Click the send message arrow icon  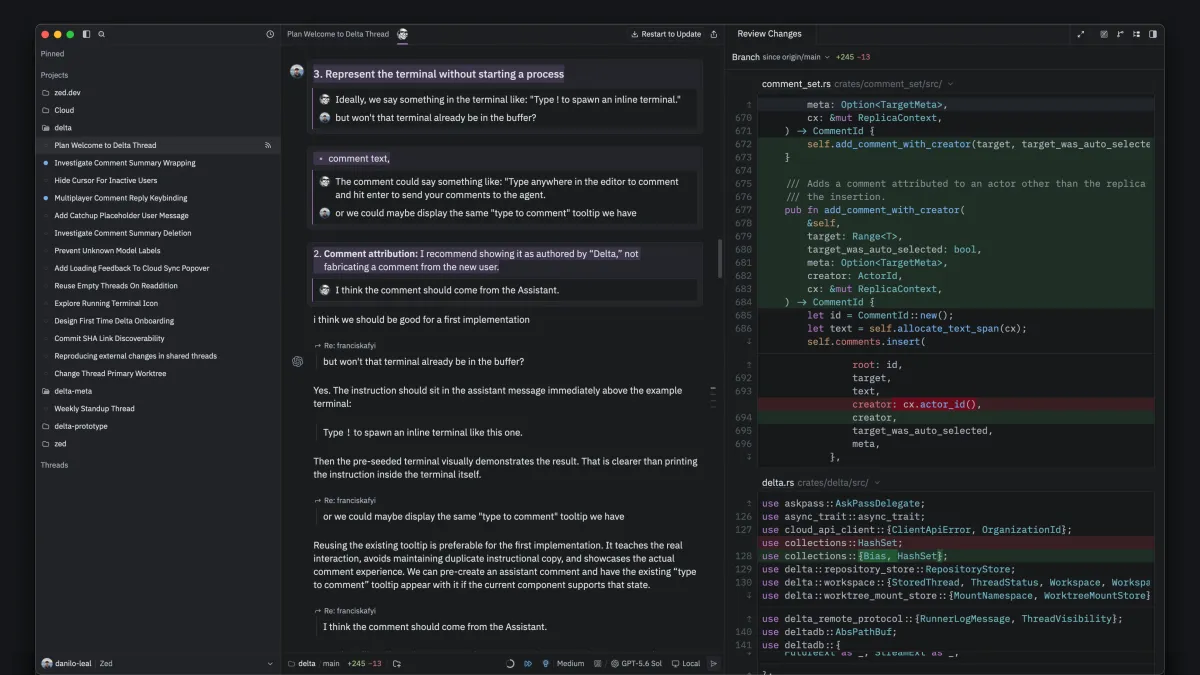[x=714, y=663]
